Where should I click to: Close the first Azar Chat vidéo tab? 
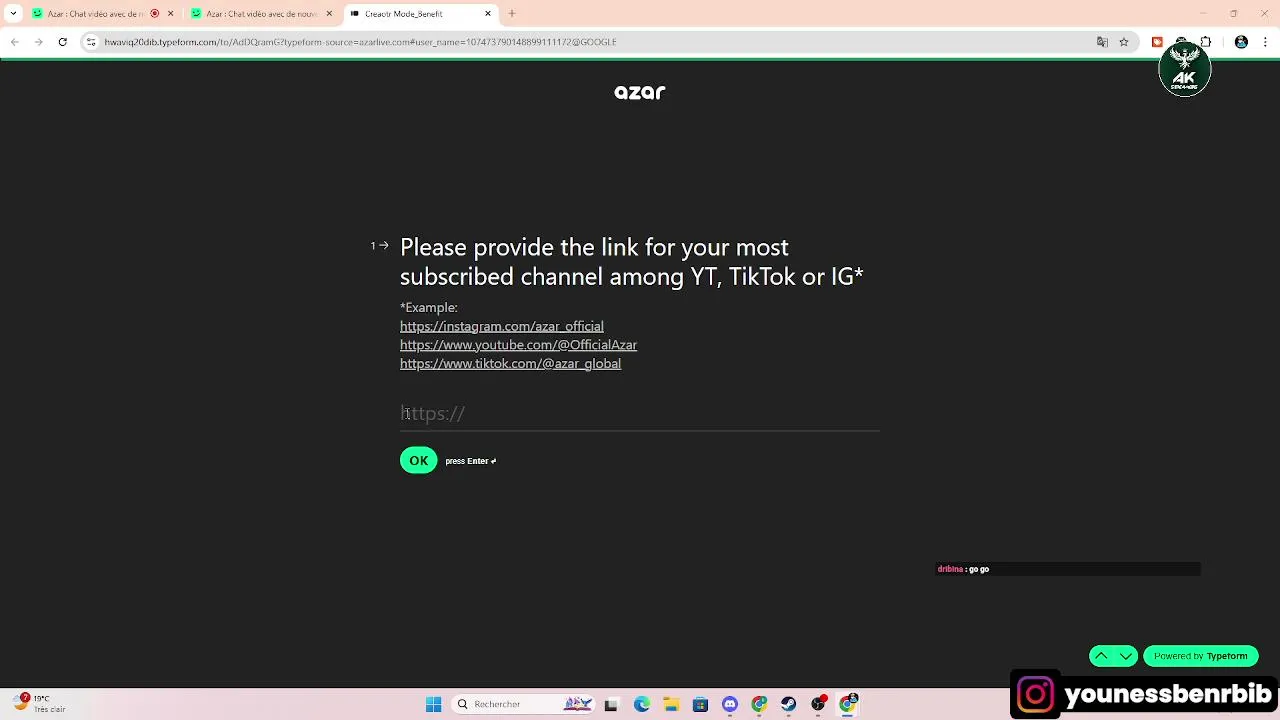tap(170, 14)
